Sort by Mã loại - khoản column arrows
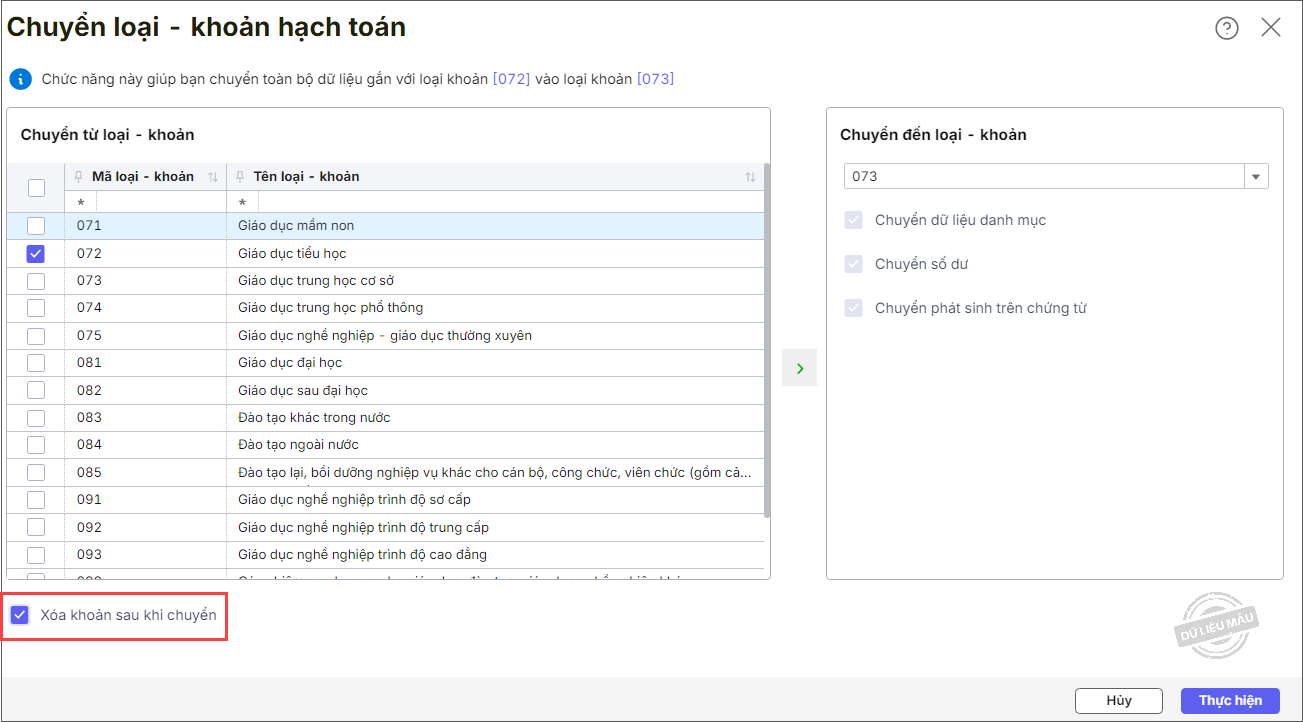This screenshot has height=722, width=1303. click(212, 177)
